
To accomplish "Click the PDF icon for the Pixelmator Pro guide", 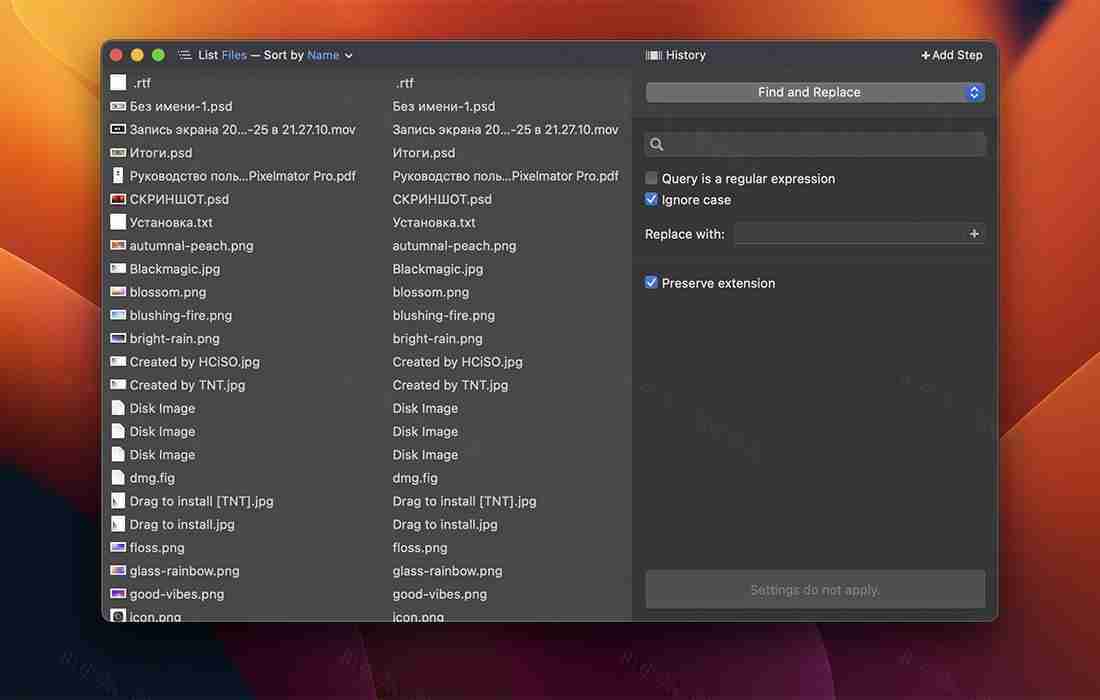I will click(119, 175).
